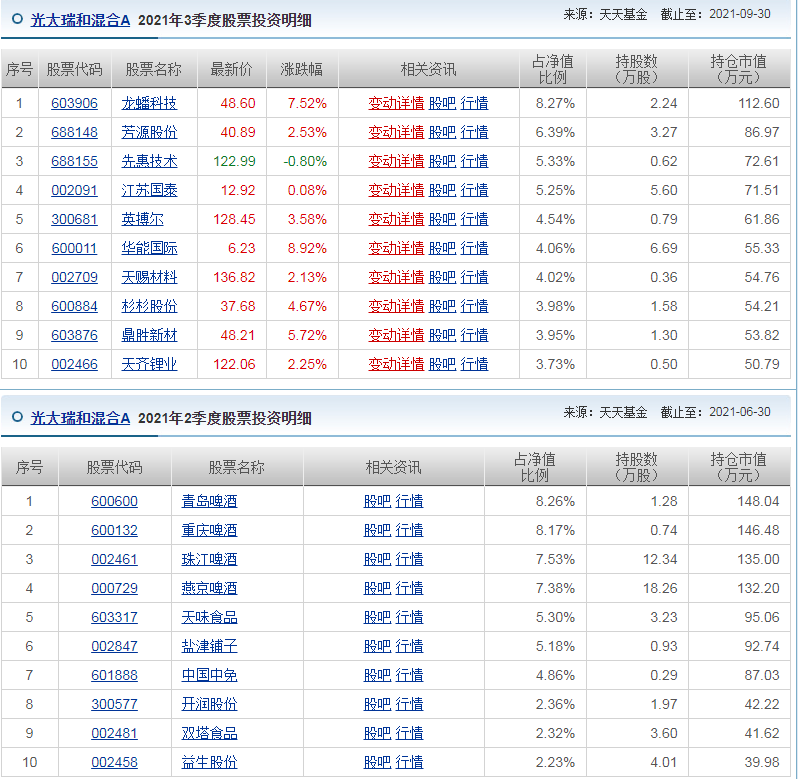Open 燕京啤酒 stock name link

[x=210, y=588]
